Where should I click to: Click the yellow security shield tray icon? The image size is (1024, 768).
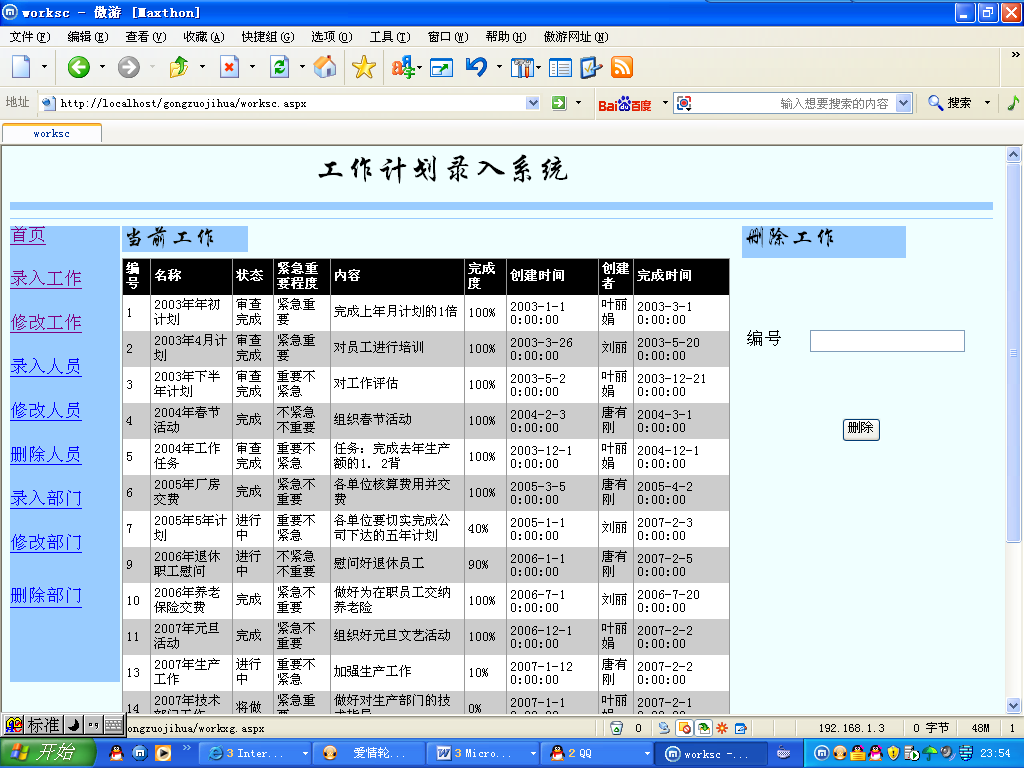click(893, 753)
